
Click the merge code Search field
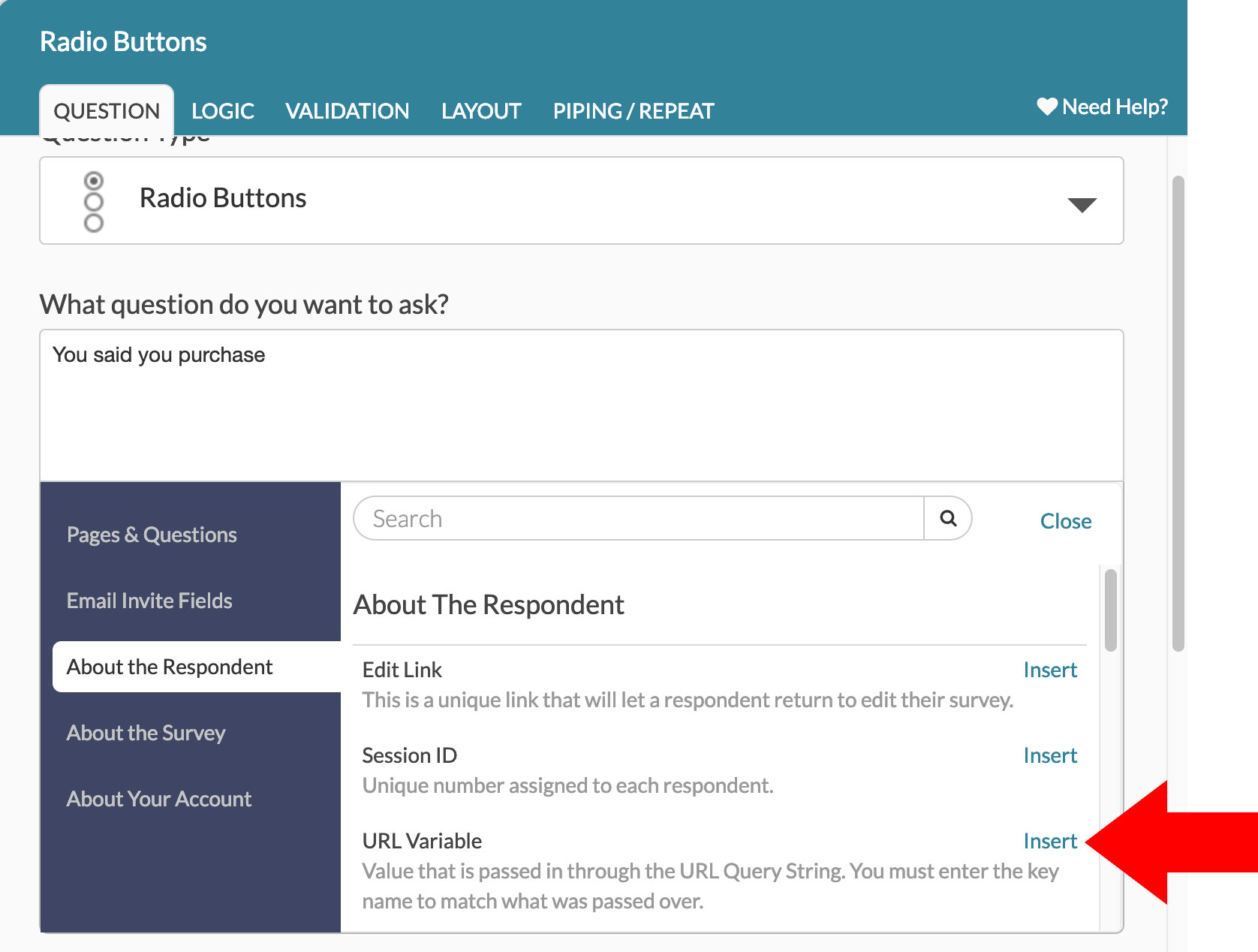pyautogui.click(x=638, y=518)
